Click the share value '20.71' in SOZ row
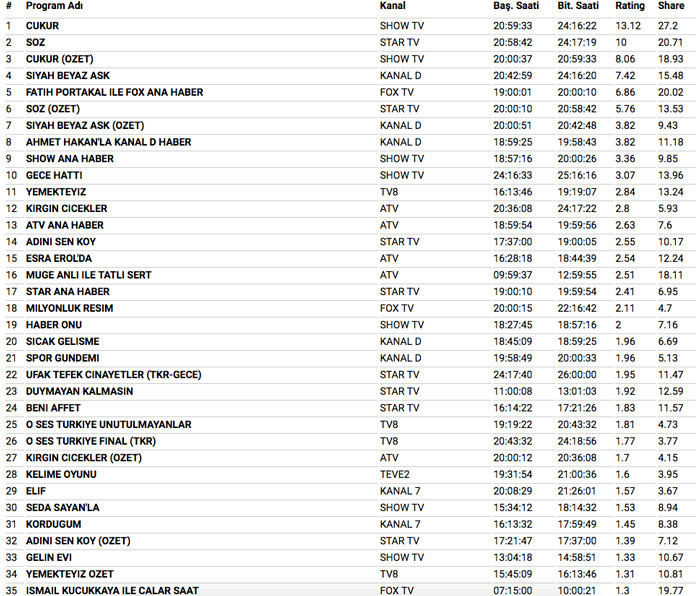 coord(671,42)
